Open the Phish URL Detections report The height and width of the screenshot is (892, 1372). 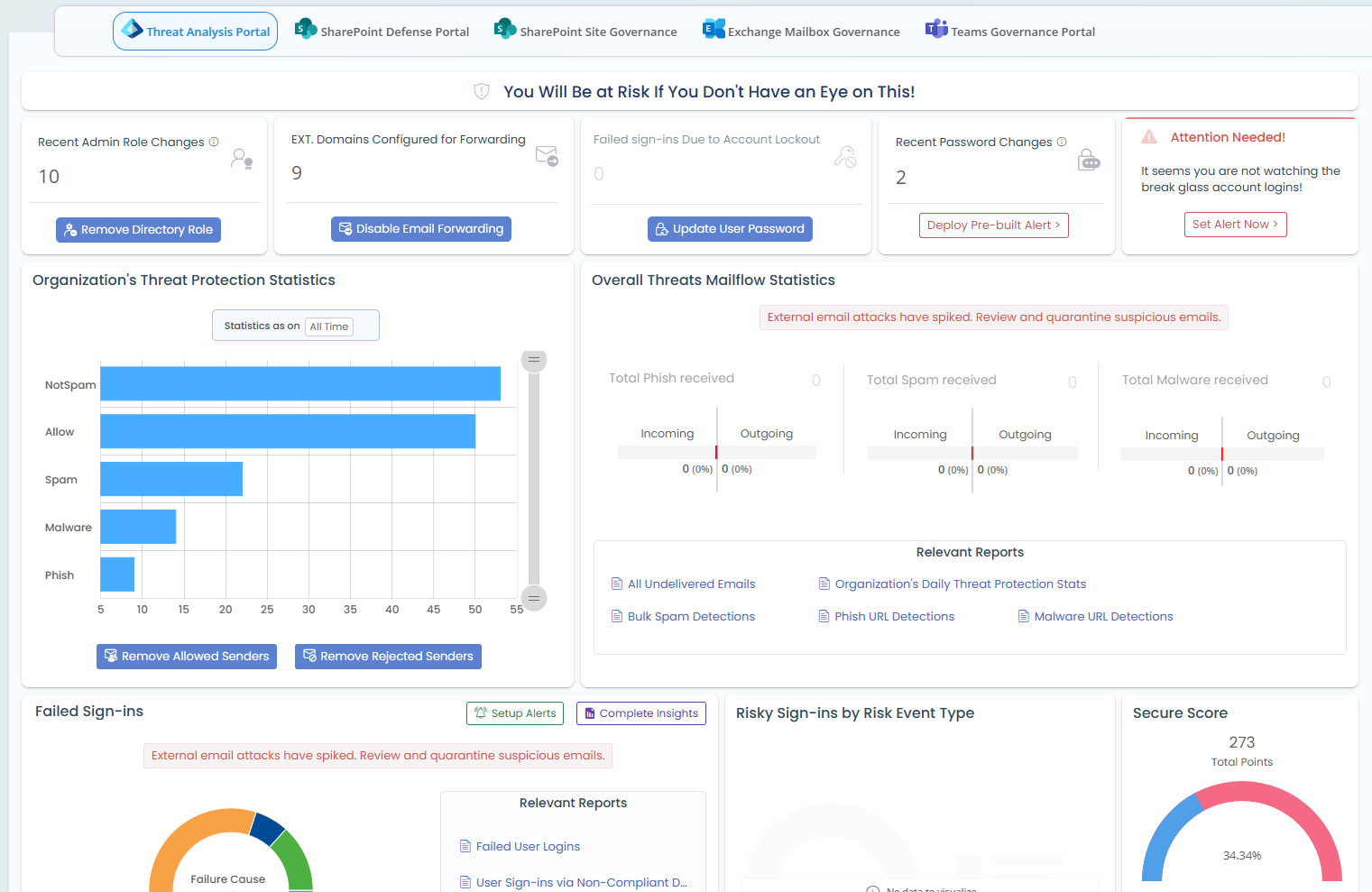(893, 617)
